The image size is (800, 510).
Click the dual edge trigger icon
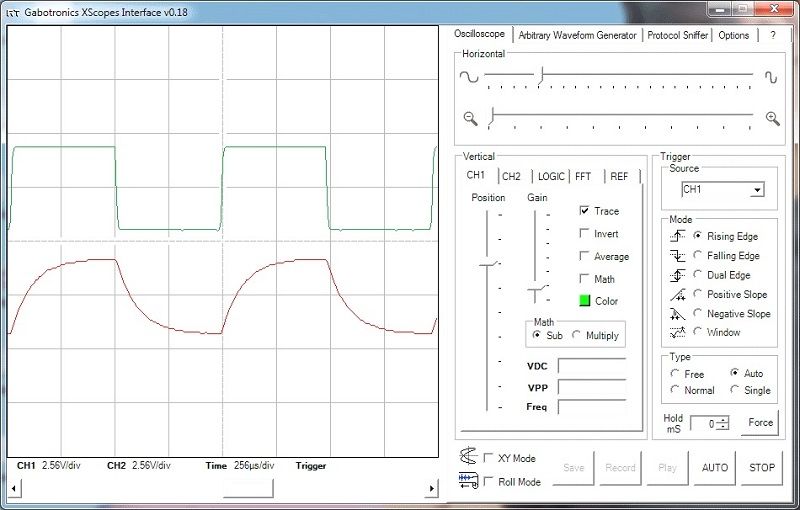(x=678, y=275)
